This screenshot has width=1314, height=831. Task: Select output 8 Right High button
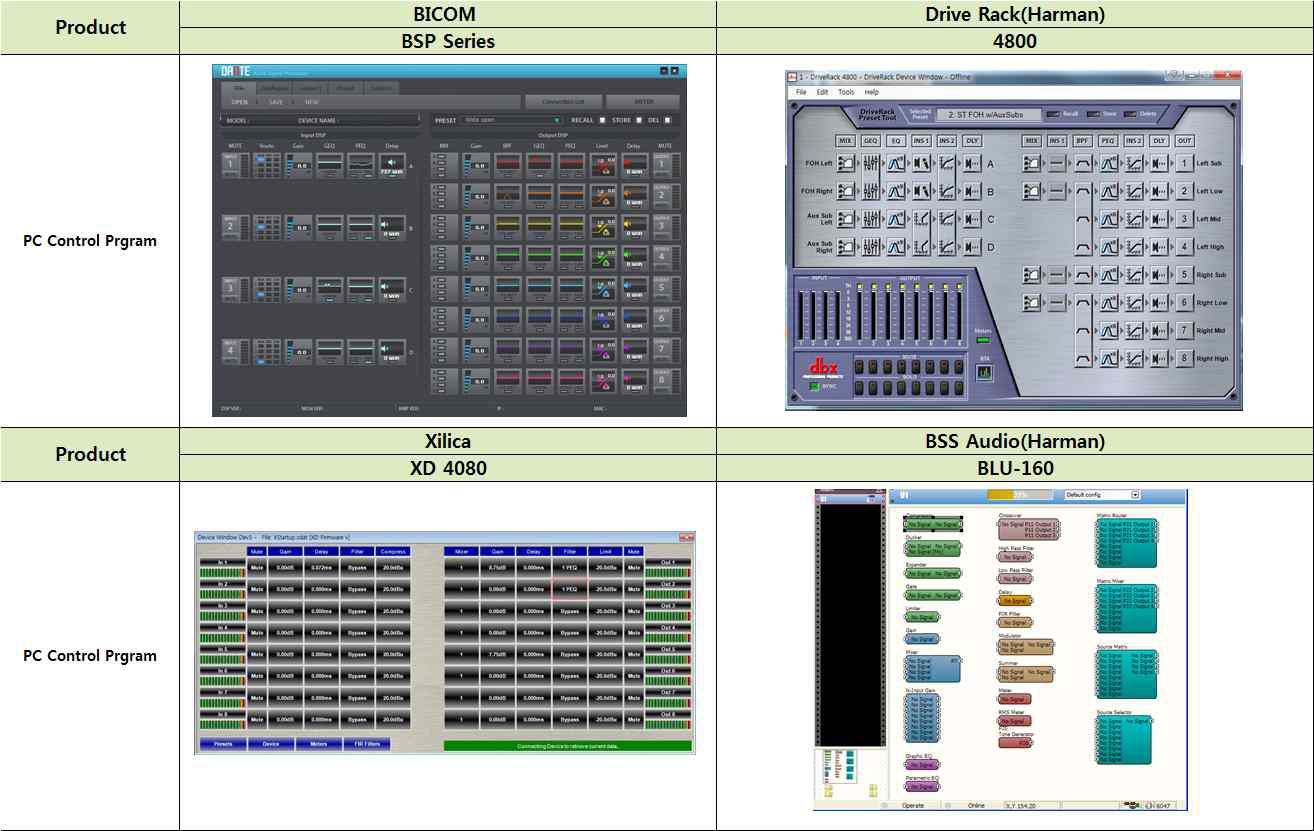click(1184, 358)
